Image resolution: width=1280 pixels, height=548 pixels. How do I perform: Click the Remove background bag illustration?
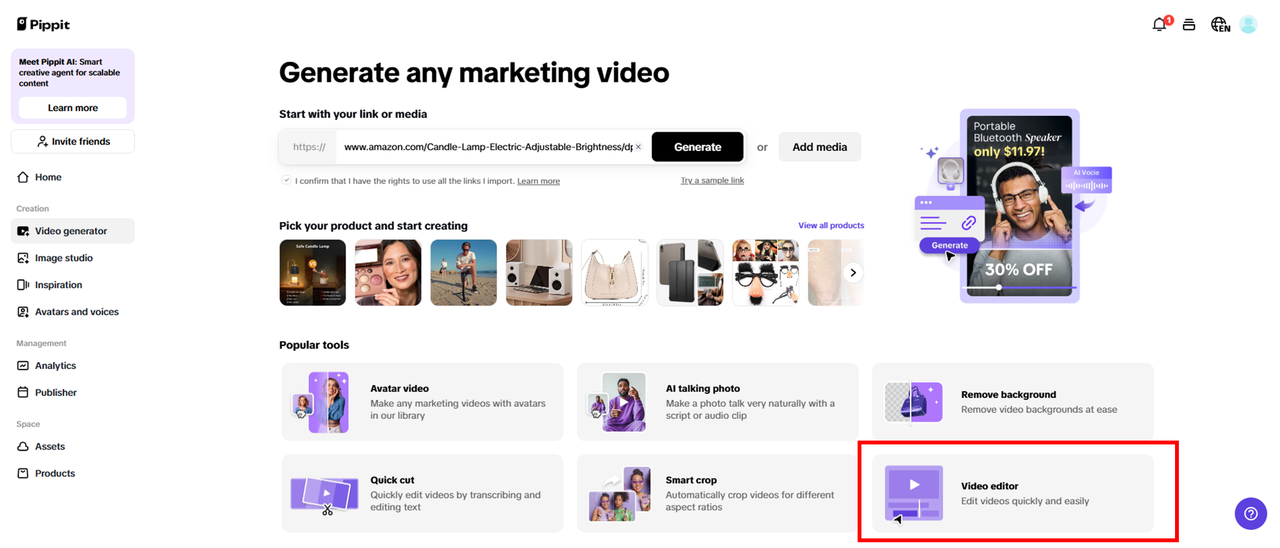tap(913, 402)
